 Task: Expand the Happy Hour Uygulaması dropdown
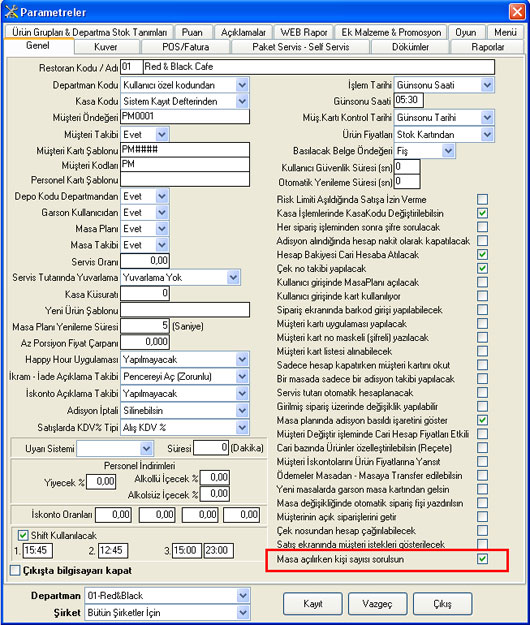click(x=242, y=360)
